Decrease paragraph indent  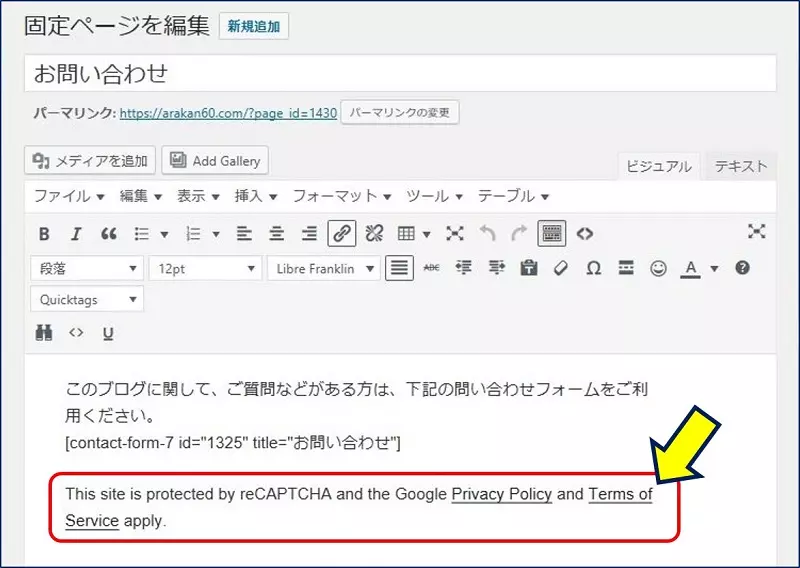coord(463,268)
